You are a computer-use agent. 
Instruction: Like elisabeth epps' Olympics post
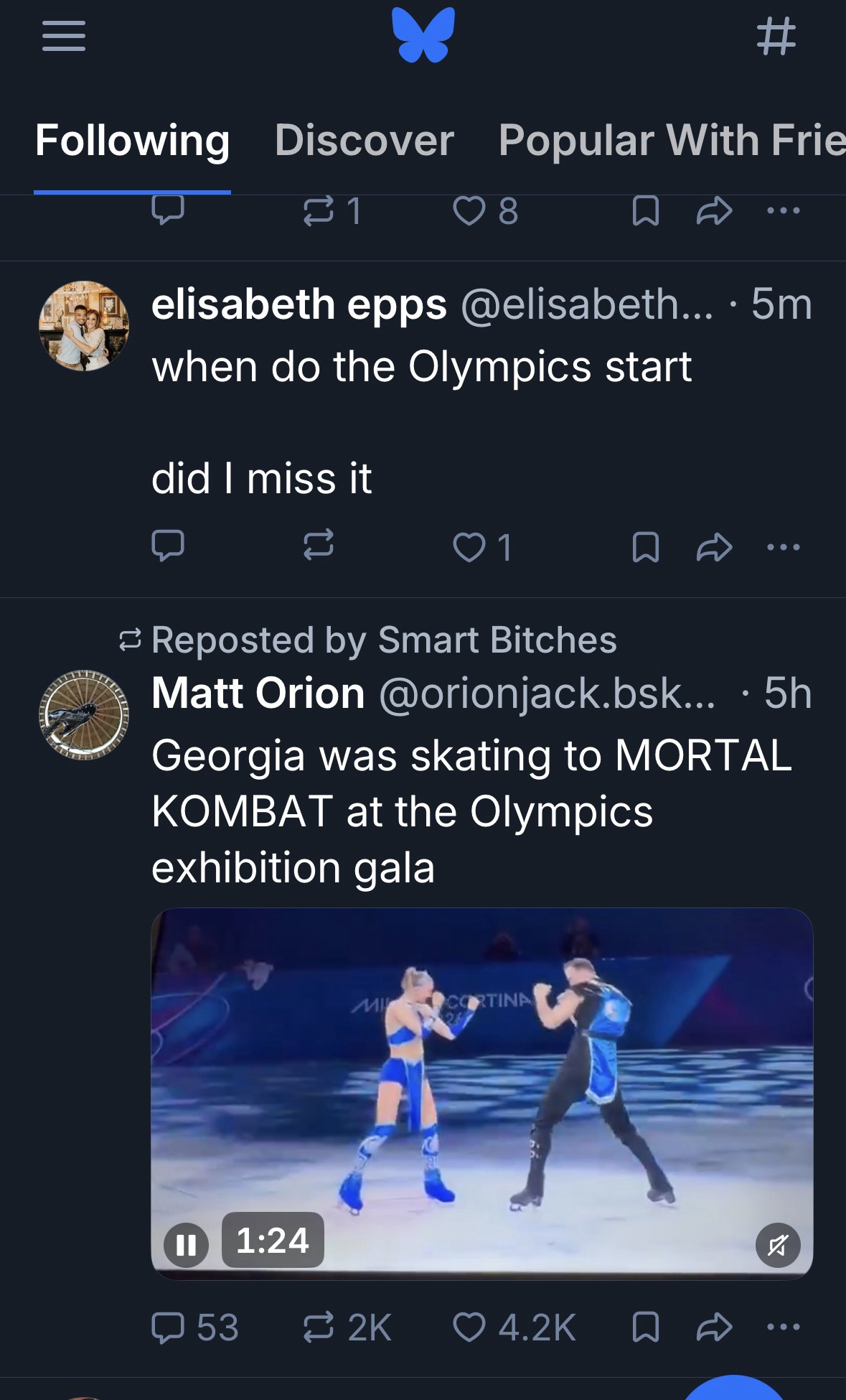click(x=469, y=547)
